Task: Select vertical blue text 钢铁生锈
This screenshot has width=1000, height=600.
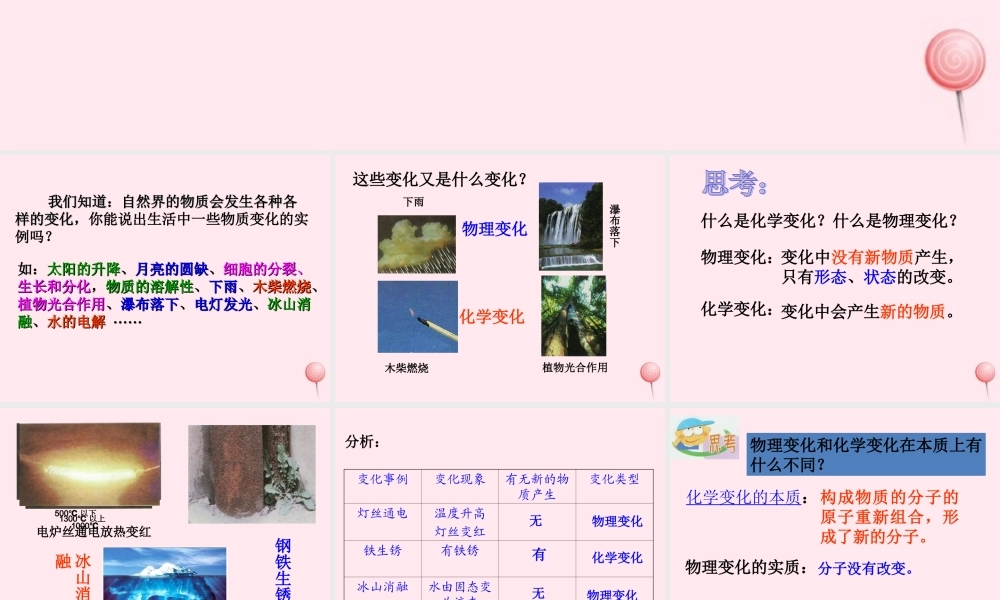Action: tap(283, 569)
